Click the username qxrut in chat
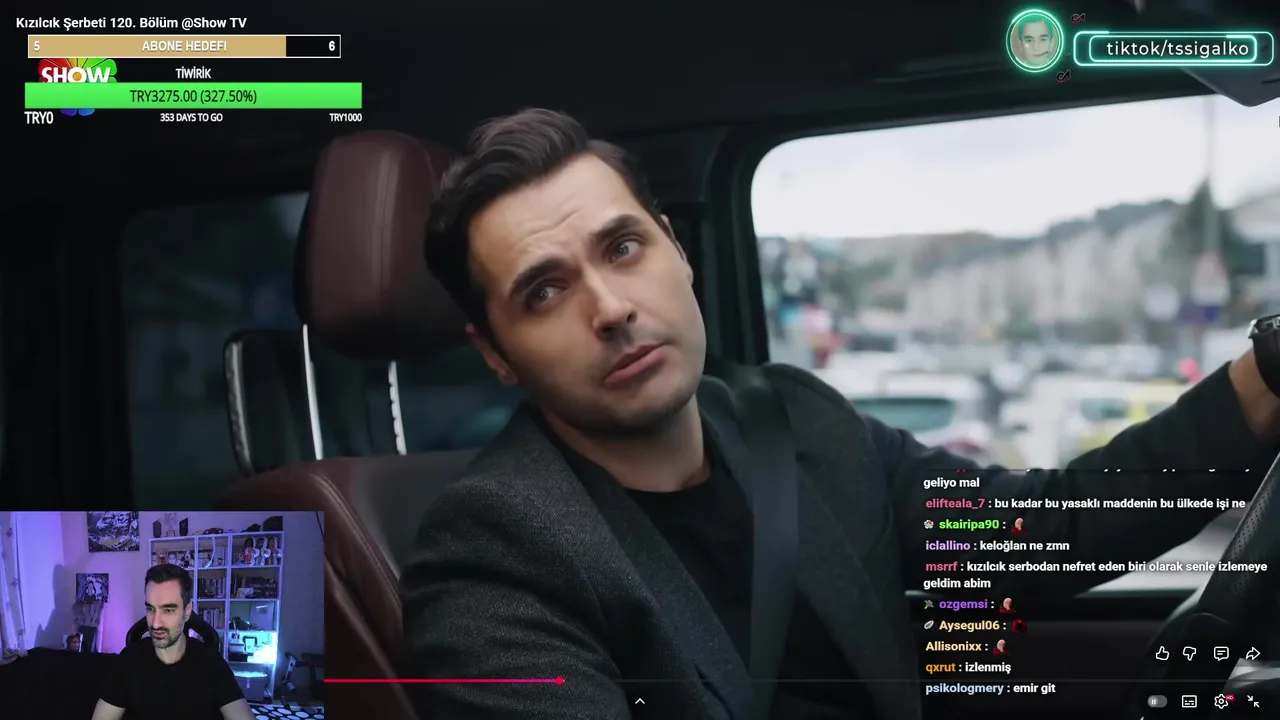Image resolution: width=1280 pixels, height=720 pixels. click(940, 667)
